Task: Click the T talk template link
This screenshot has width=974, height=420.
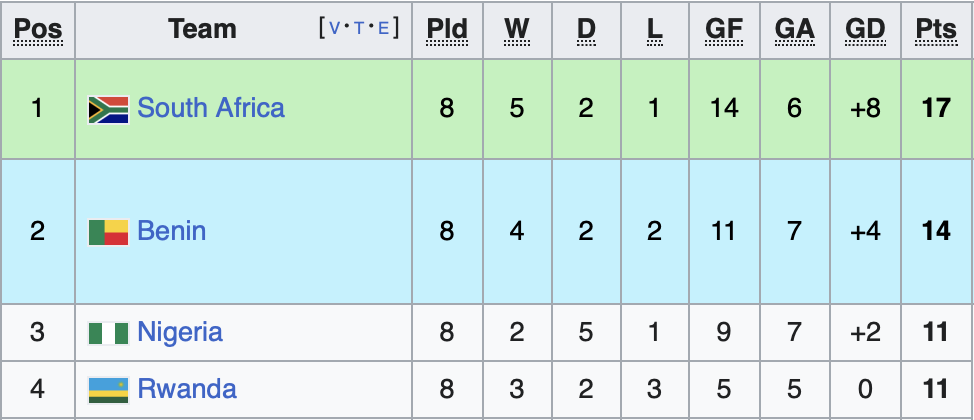Action: click(x=358, y=29)
